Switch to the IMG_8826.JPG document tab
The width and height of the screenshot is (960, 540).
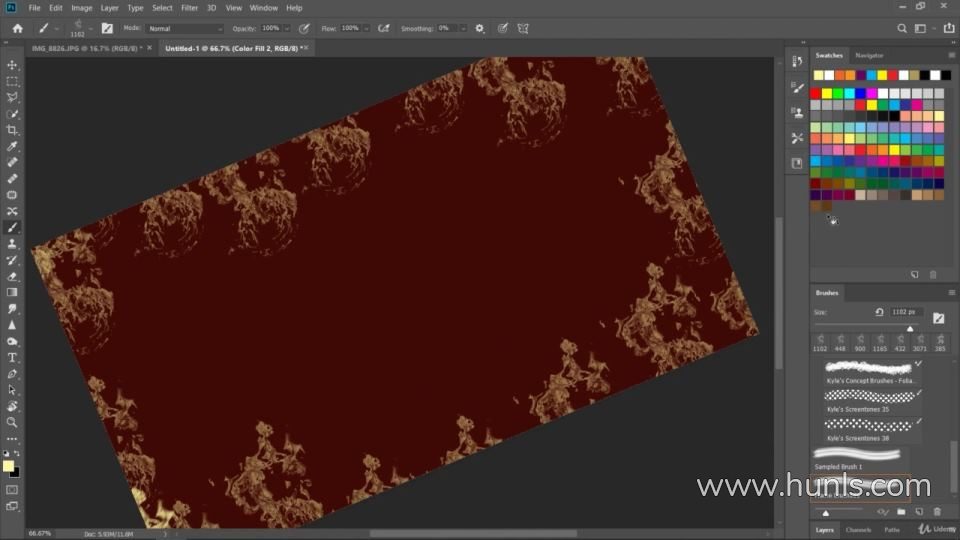pos(86,48)
